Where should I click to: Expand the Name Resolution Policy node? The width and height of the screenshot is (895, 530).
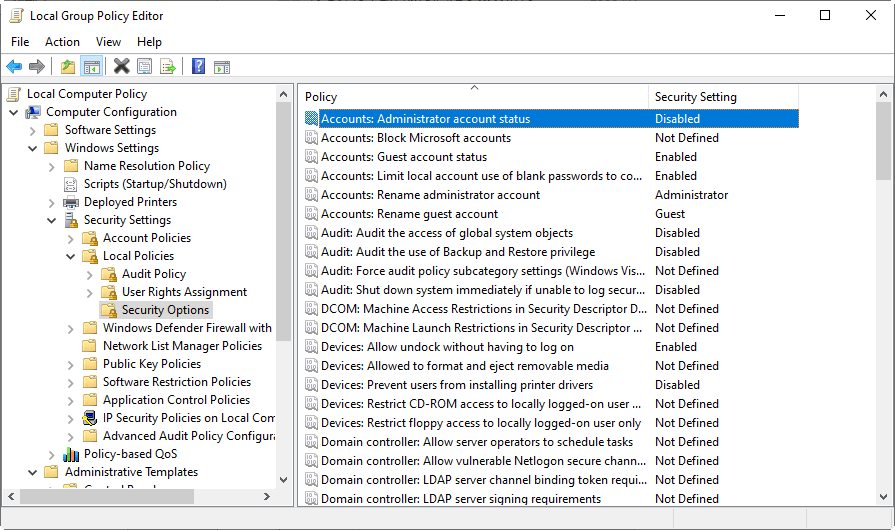pos(51,167)
